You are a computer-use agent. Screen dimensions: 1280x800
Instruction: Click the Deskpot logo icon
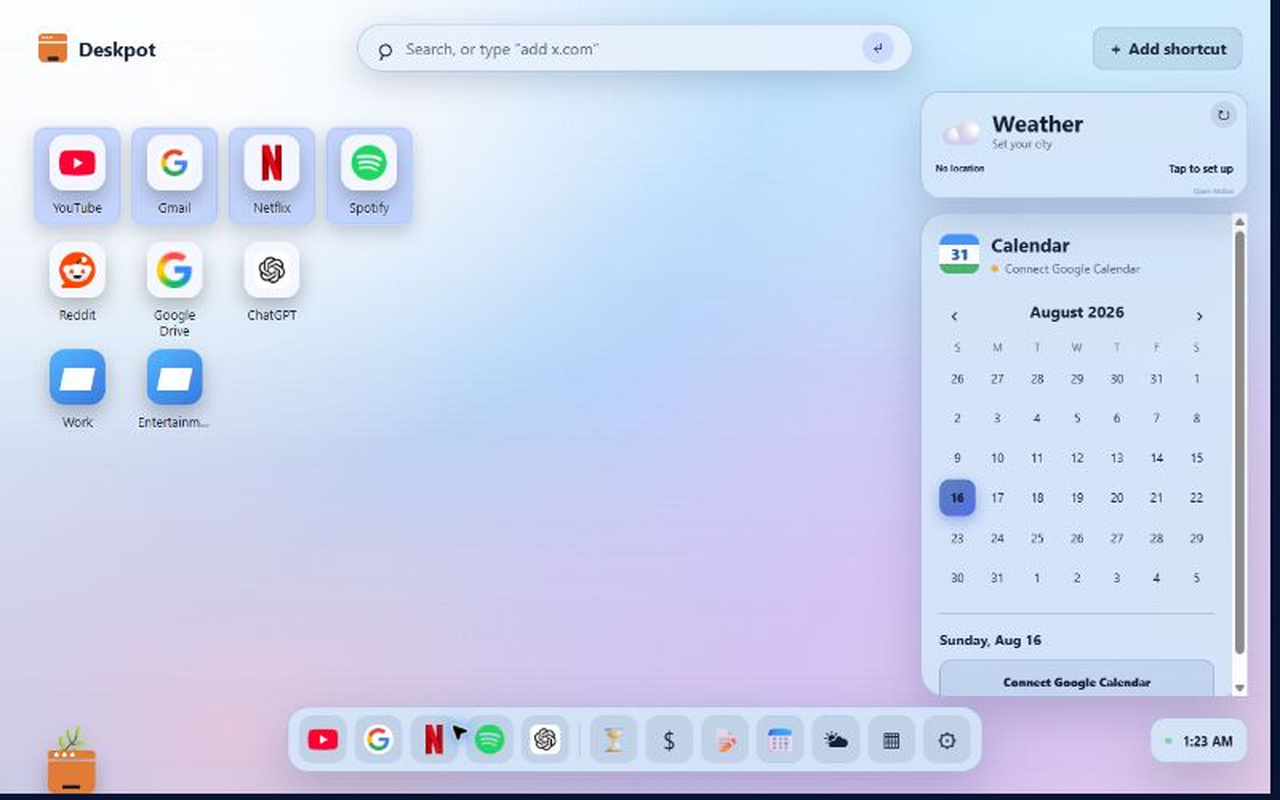(53, 48)
